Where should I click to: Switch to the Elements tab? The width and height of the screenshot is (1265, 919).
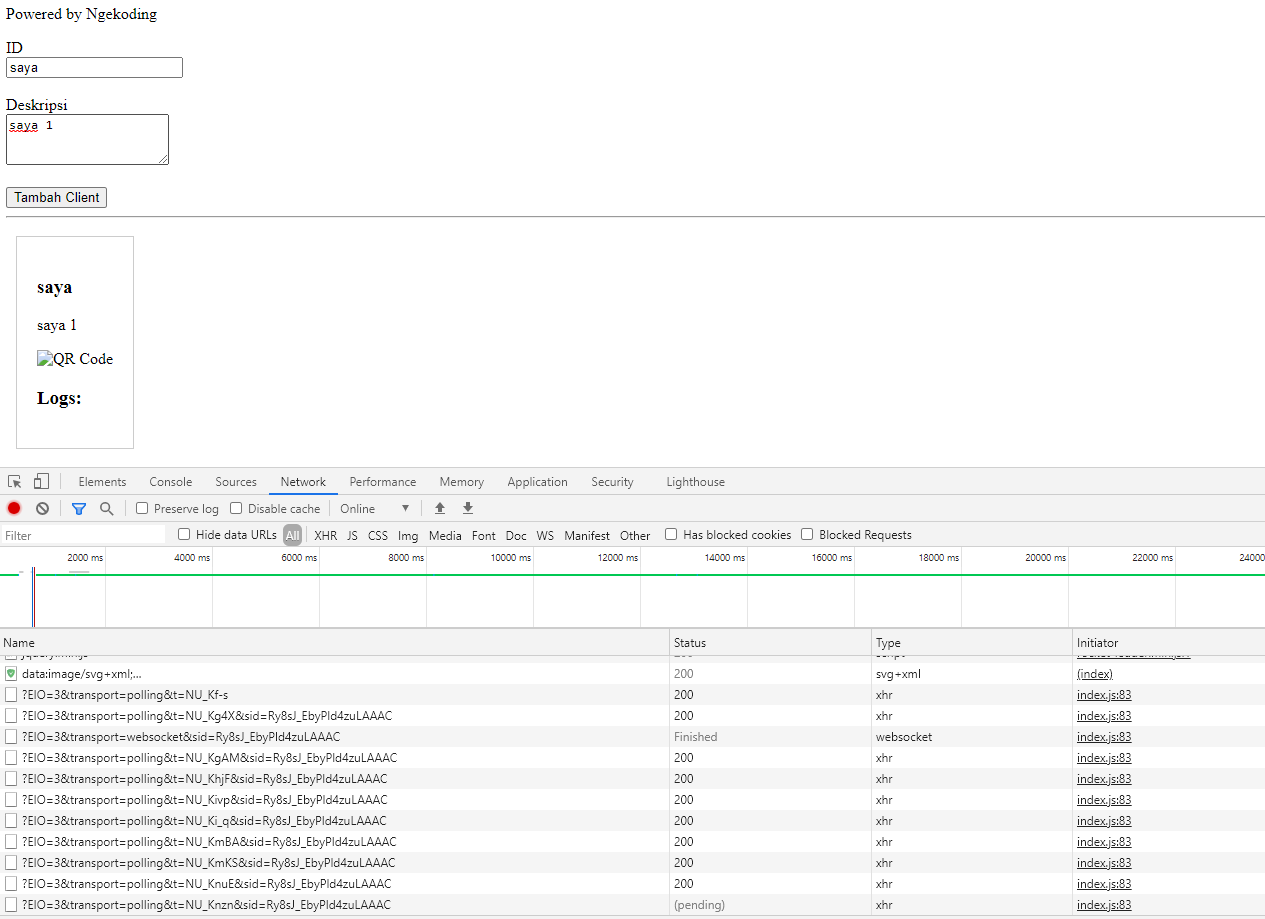click(102, 482)
